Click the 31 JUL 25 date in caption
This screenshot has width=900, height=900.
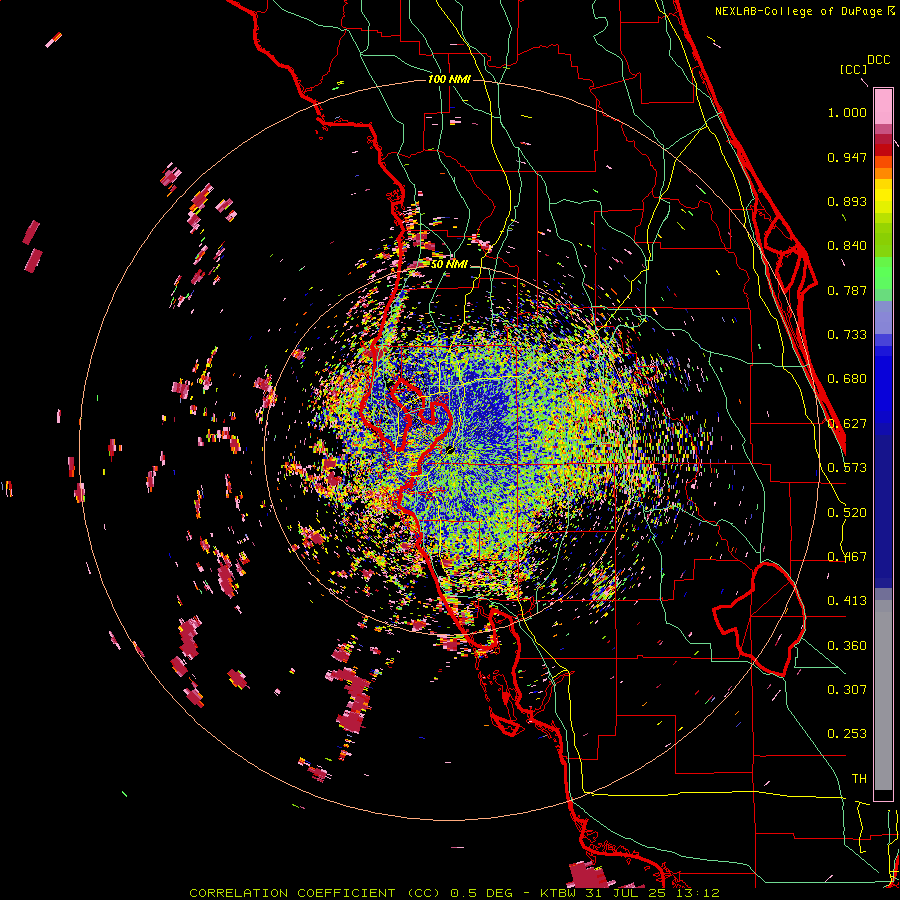tap(627, 893)
